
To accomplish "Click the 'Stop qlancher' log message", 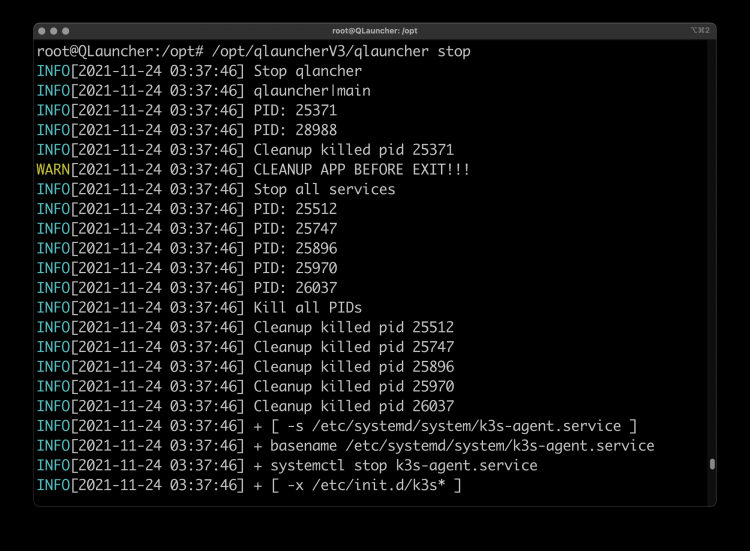I will pos(308,71).
